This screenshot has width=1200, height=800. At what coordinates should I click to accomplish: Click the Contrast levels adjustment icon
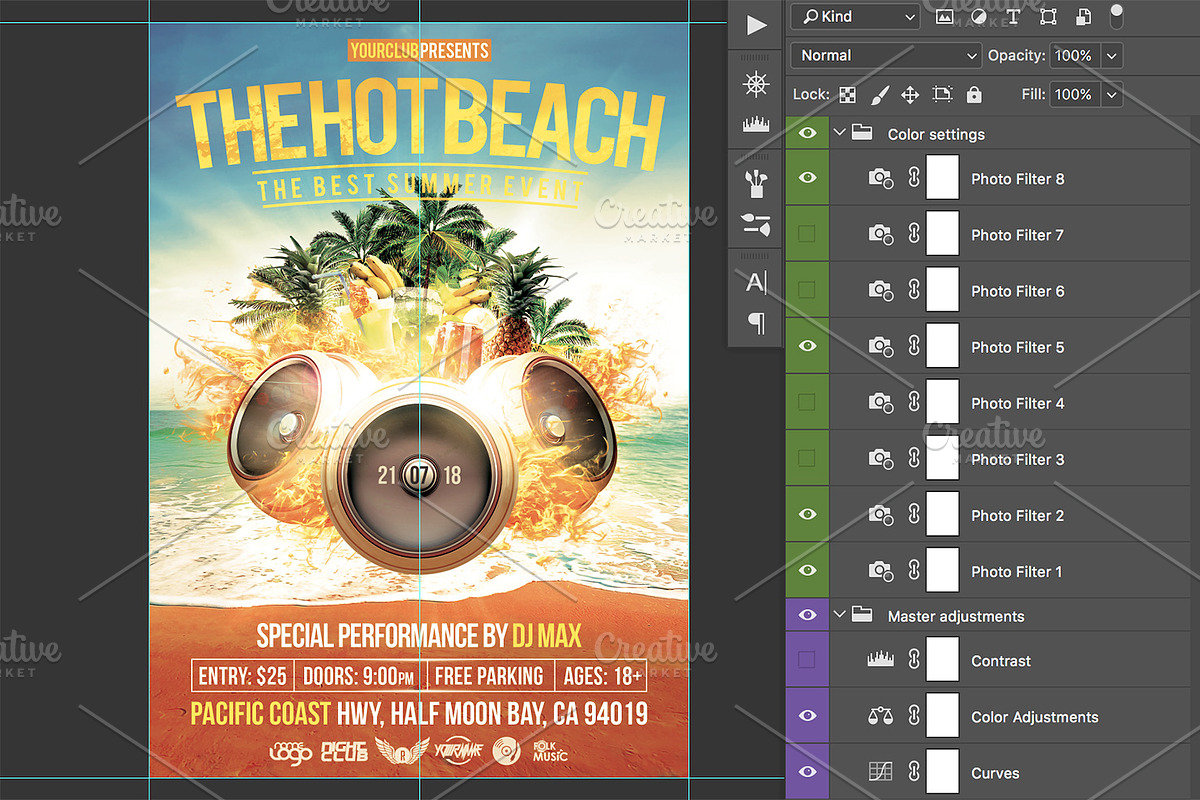point(881,659)
